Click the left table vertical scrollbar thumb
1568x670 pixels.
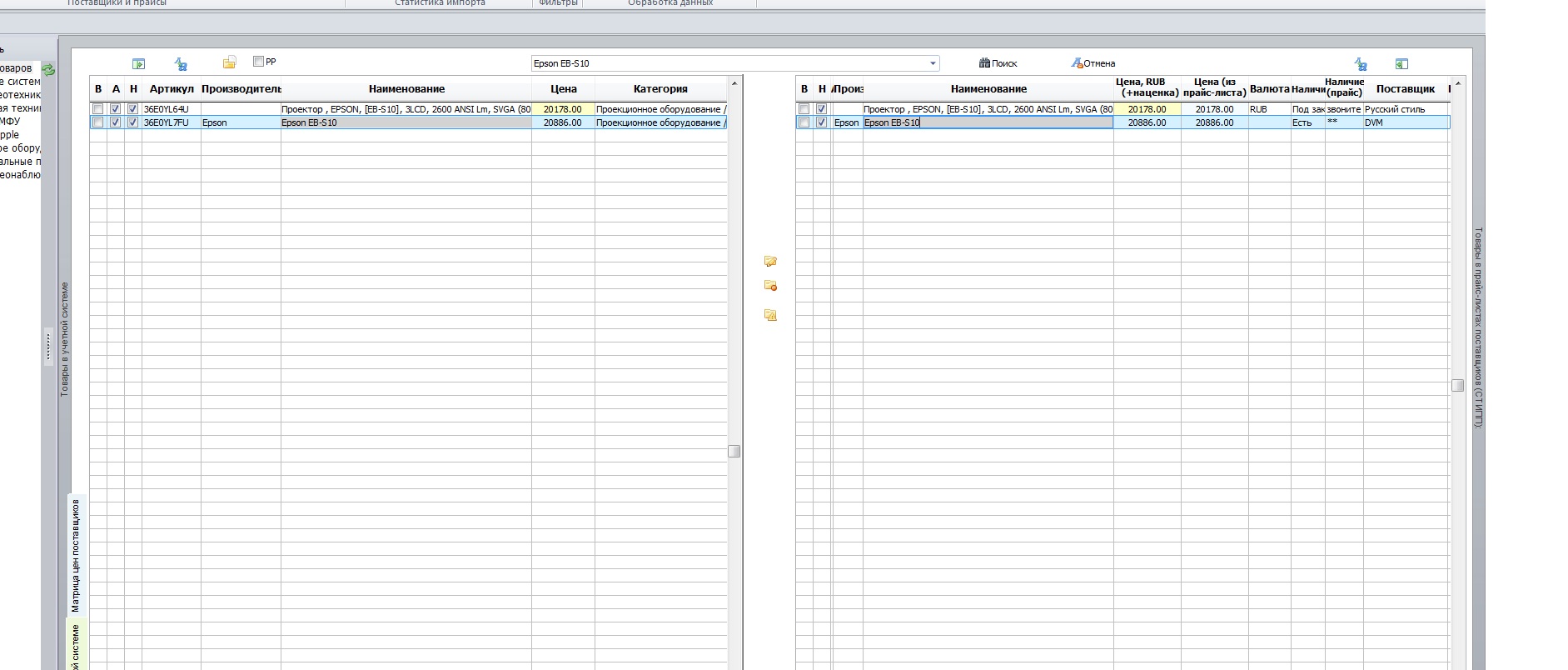[x=734, y=451]
